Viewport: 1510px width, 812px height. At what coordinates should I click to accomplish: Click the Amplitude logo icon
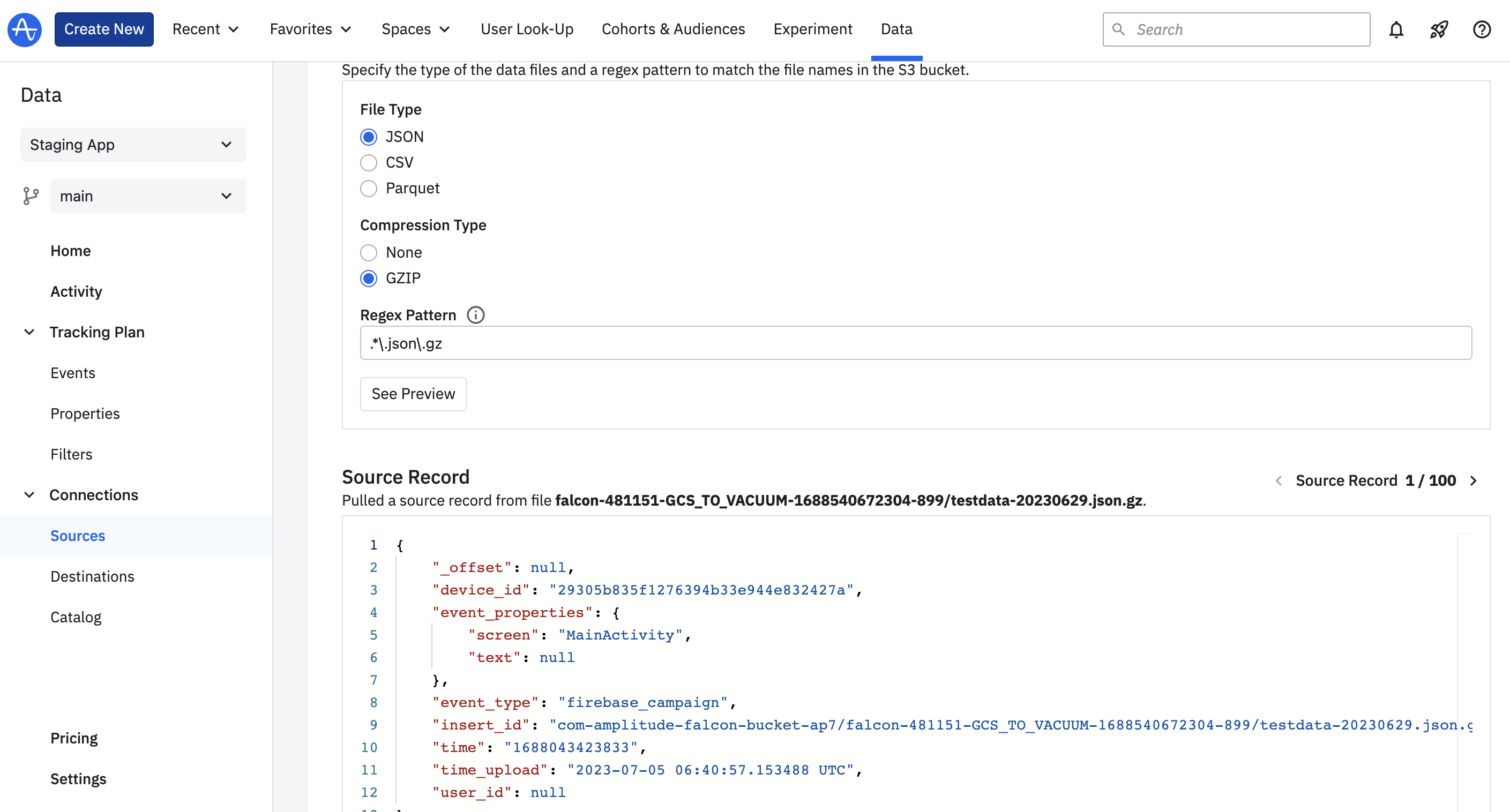[x=24, y=29]
